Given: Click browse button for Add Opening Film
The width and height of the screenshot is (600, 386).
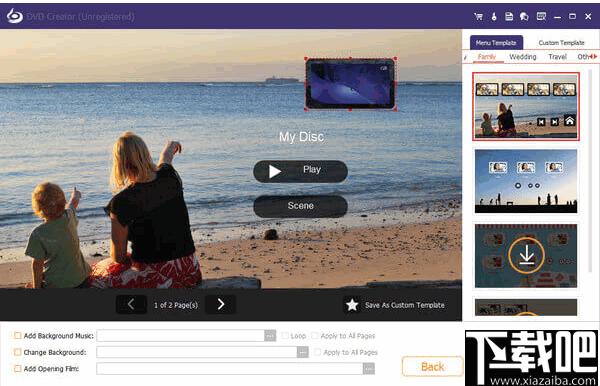Looking at the screenshot, I should [368, 368].
